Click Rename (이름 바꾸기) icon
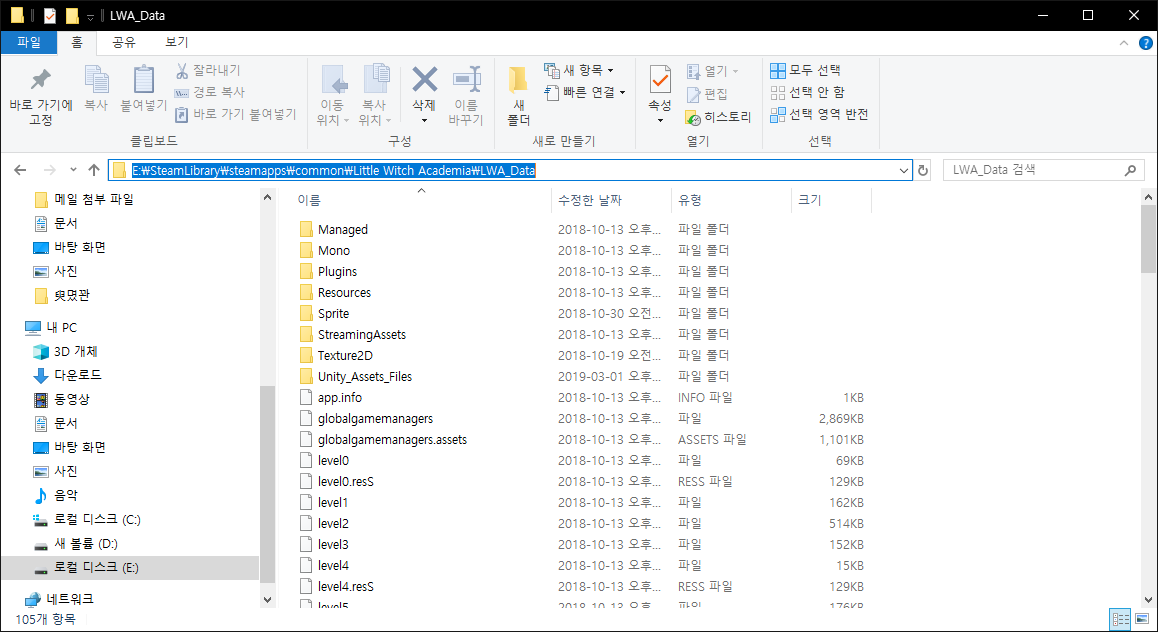The width and height of the screenshot is (1158, 632). 466,80
